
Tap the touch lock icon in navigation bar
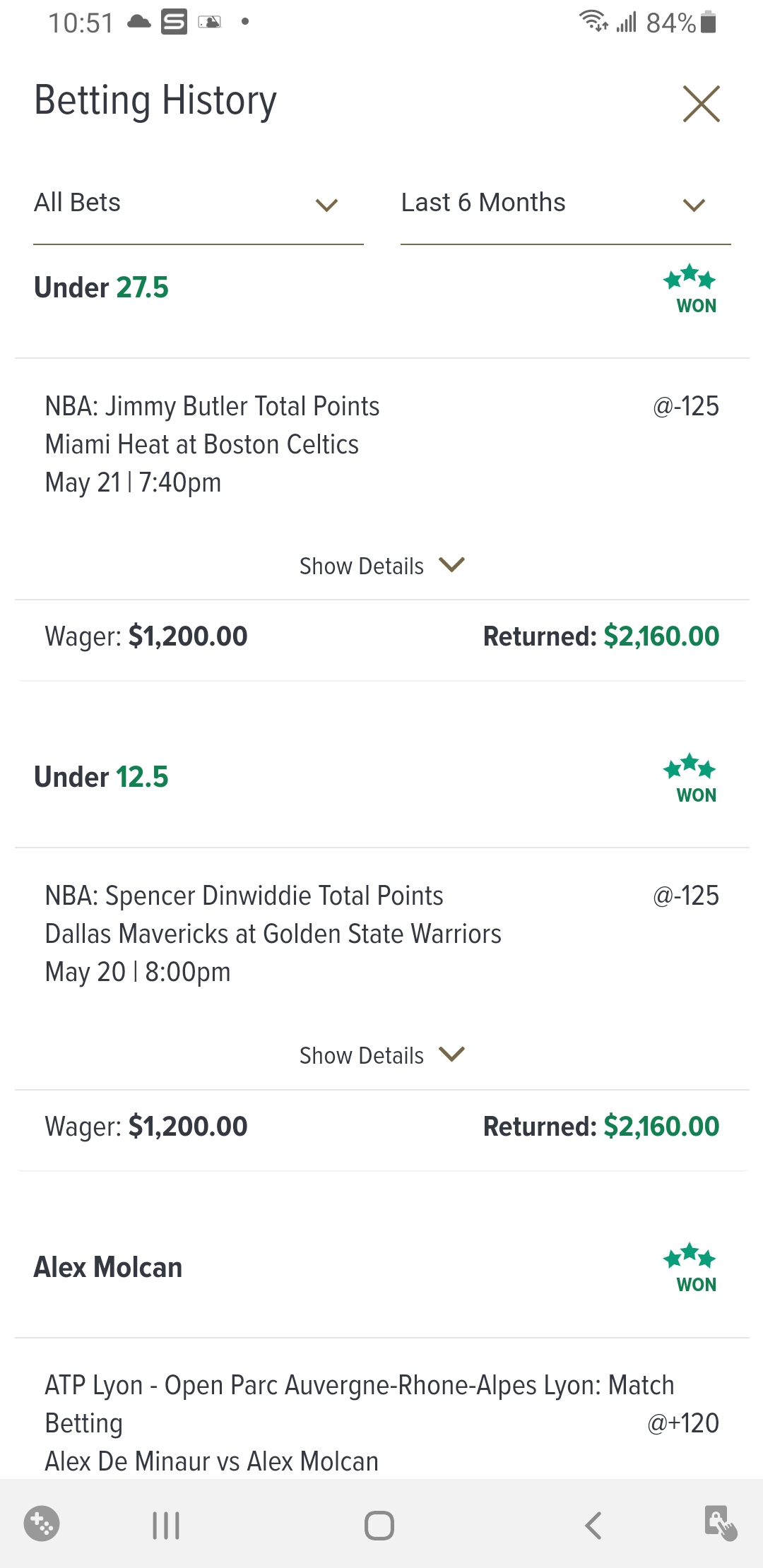point(721,1522)
